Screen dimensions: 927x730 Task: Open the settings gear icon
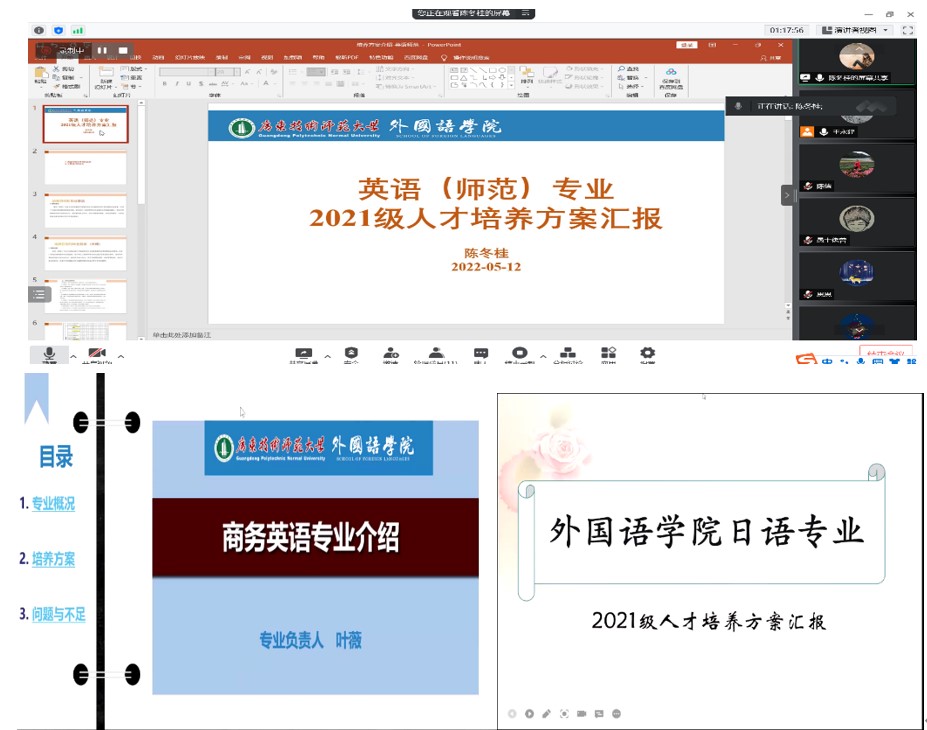[647, 354]
